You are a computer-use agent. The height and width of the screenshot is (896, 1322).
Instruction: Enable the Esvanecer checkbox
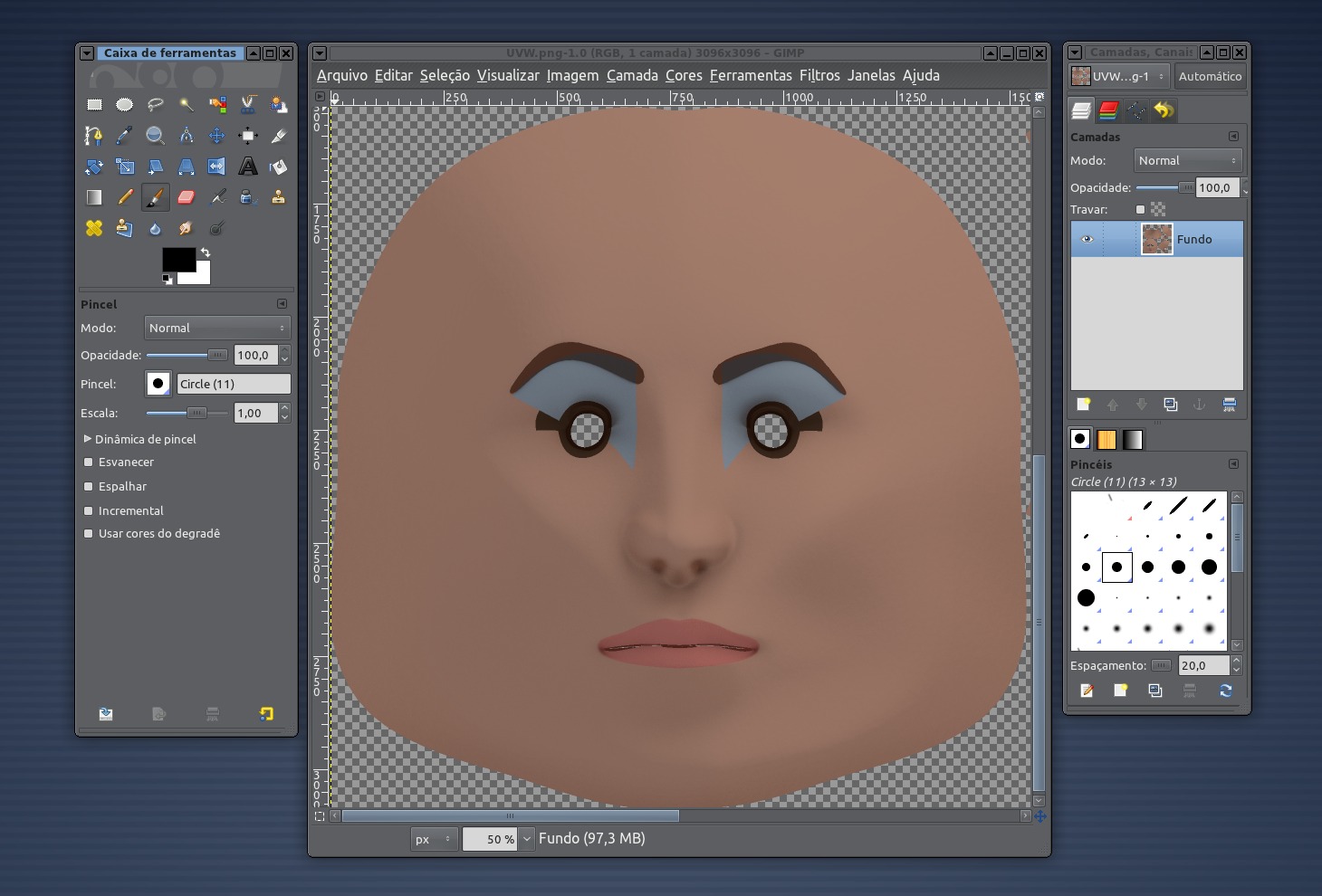89,462
